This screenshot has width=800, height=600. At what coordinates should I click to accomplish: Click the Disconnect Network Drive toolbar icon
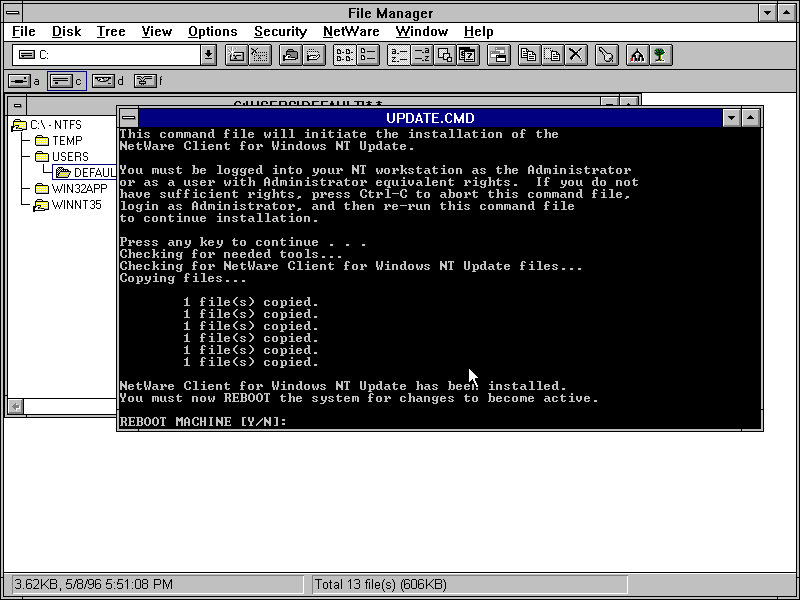260,55
